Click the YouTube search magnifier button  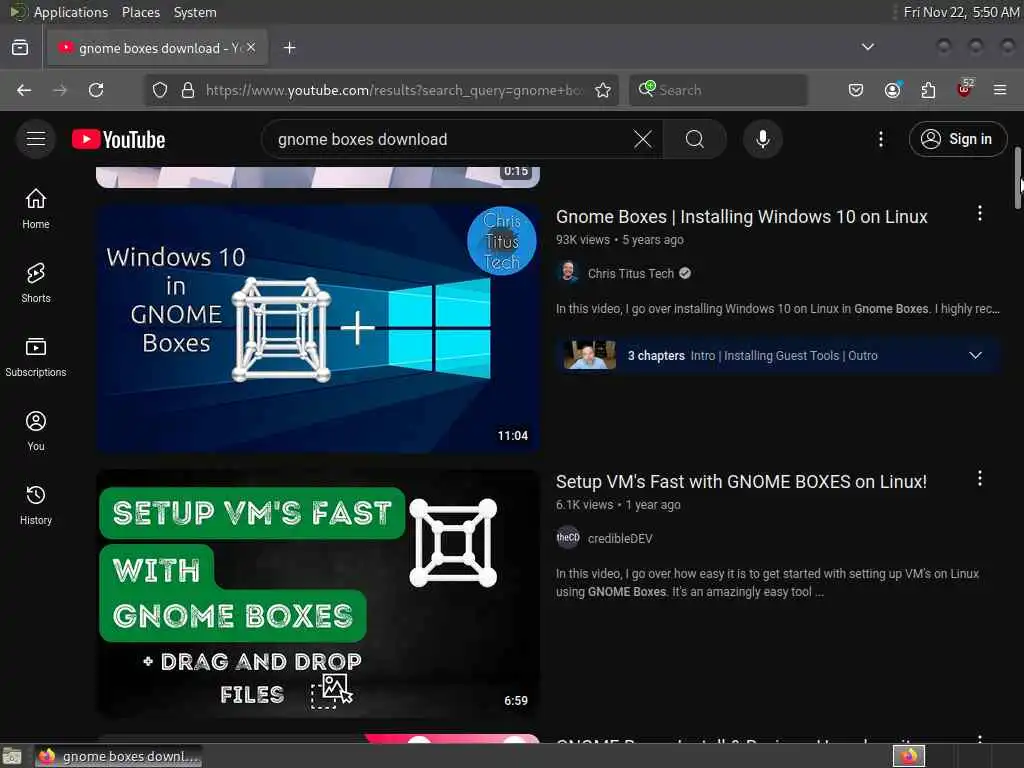(695, 139)
